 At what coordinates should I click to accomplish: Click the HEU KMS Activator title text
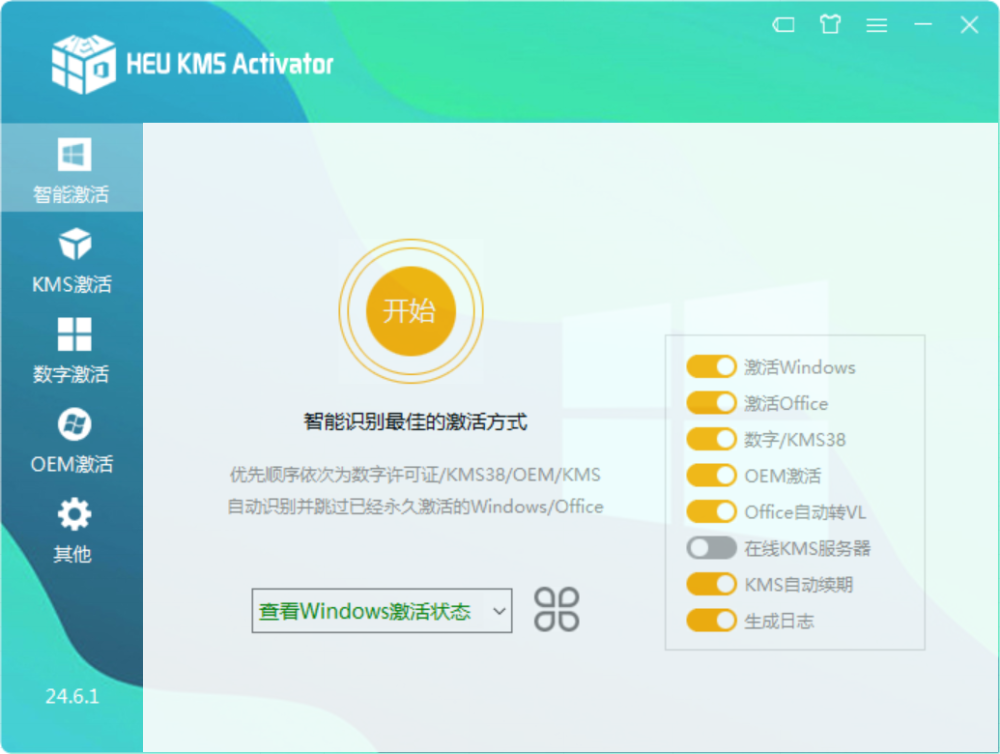230,64
